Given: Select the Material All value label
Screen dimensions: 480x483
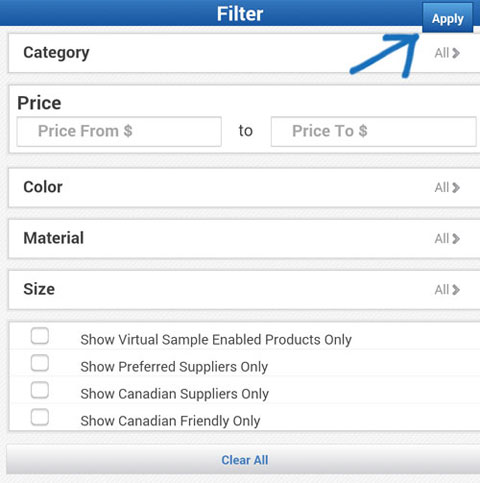Looking at the screenshot, I should [x=442, y=239].
